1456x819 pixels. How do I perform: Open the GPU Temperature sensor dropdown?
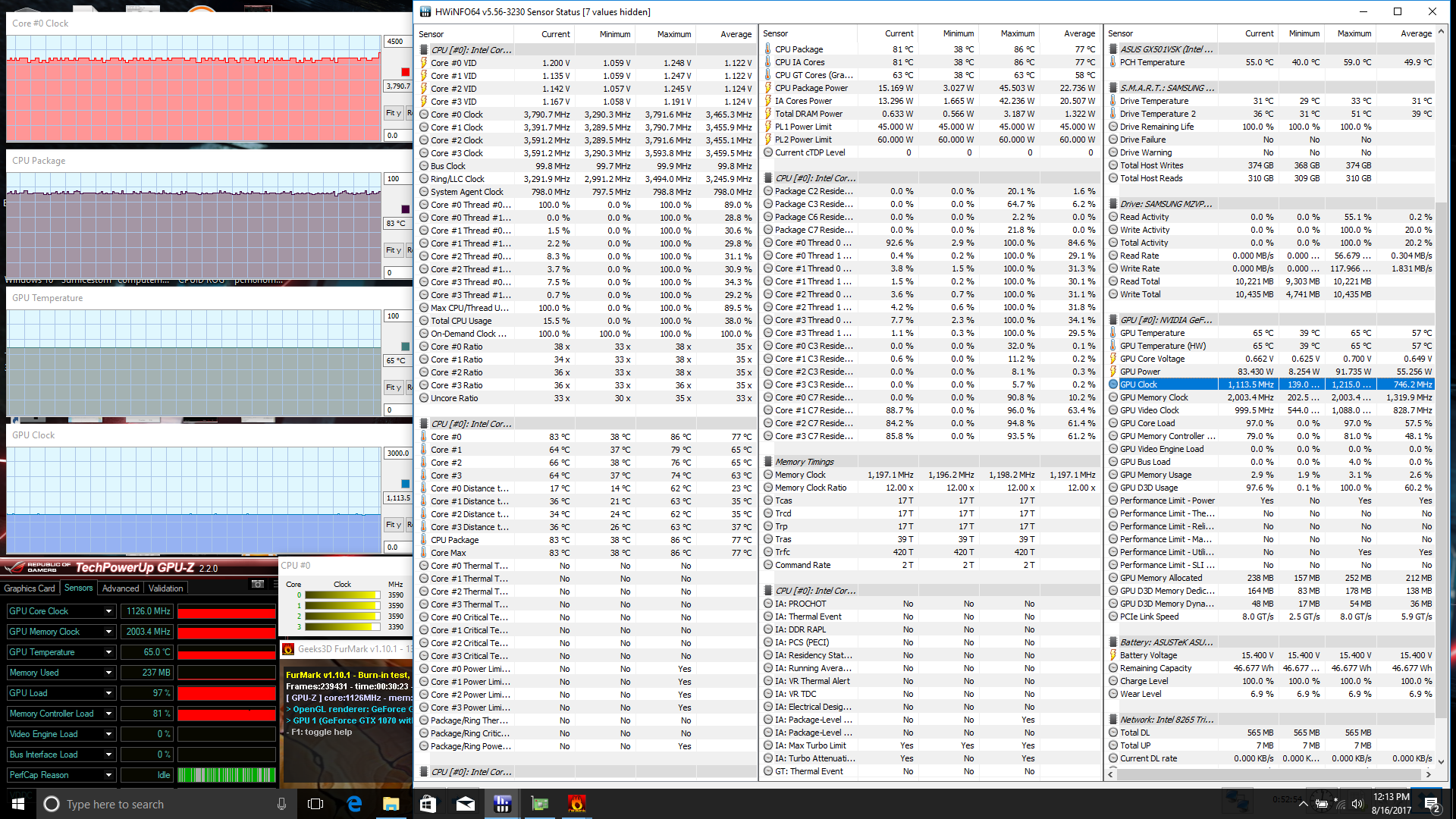(x=108, y=652)
